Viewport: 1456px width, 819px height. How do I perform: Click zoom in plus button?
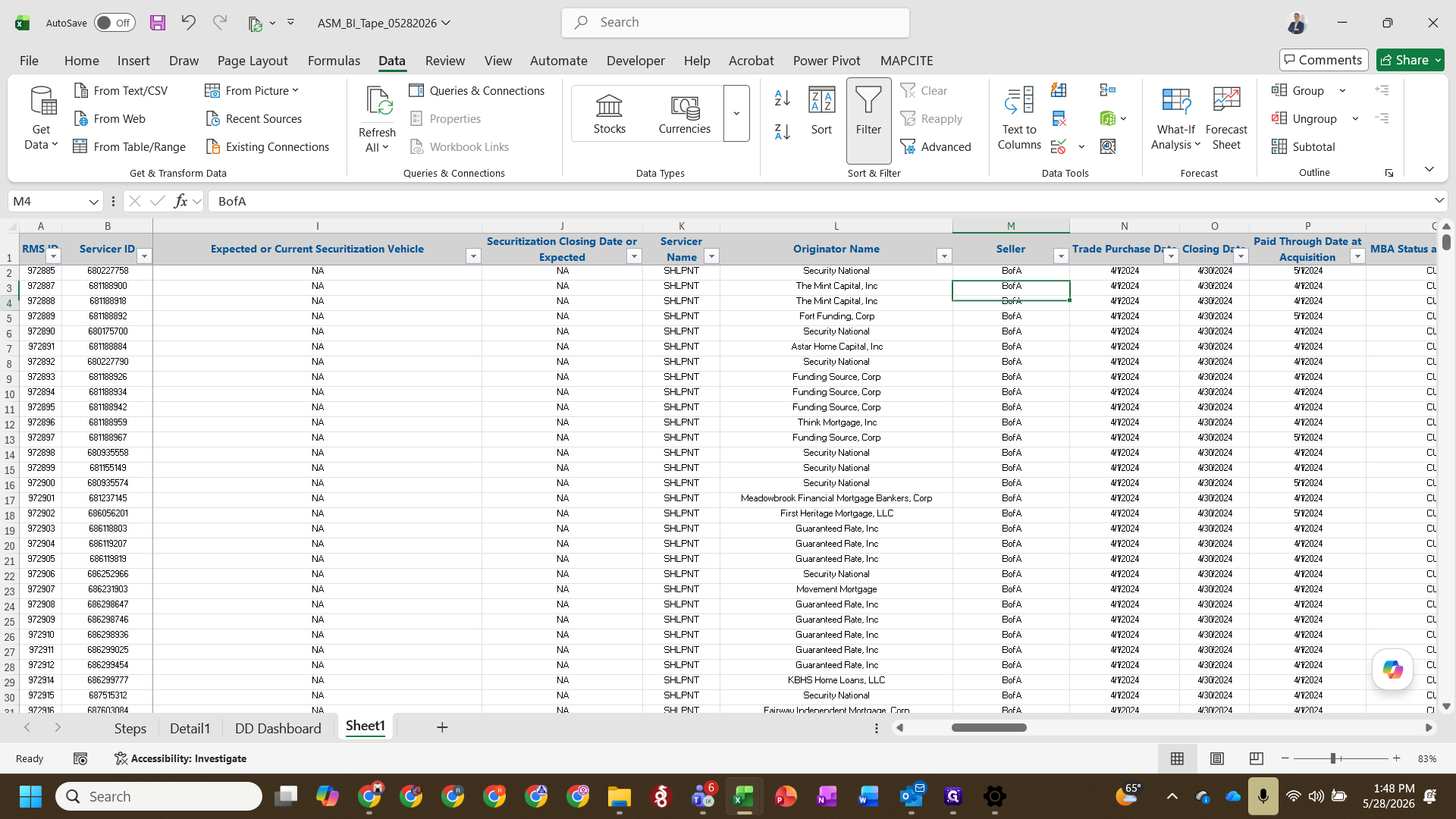coord(1396,758)
